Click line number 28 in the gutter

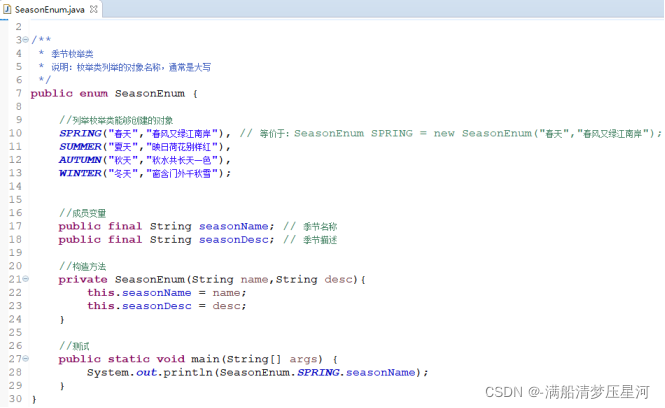[x=15, y=372]
